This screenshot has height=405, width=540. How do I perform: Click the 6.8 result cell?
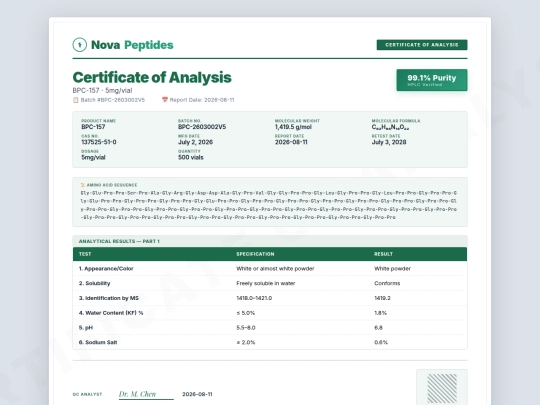click(378, 328)
